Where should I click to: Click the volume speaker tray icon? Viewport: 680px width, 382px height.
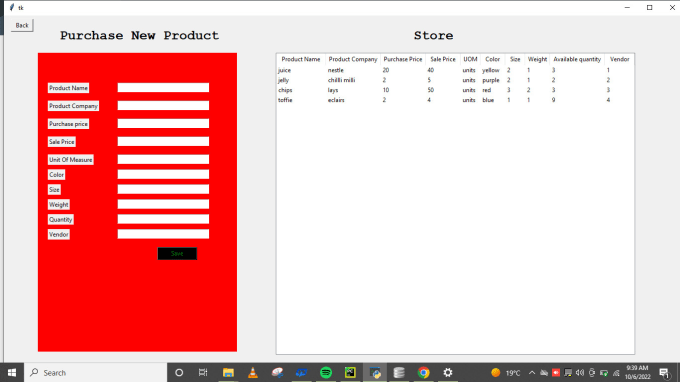(579, 373)
